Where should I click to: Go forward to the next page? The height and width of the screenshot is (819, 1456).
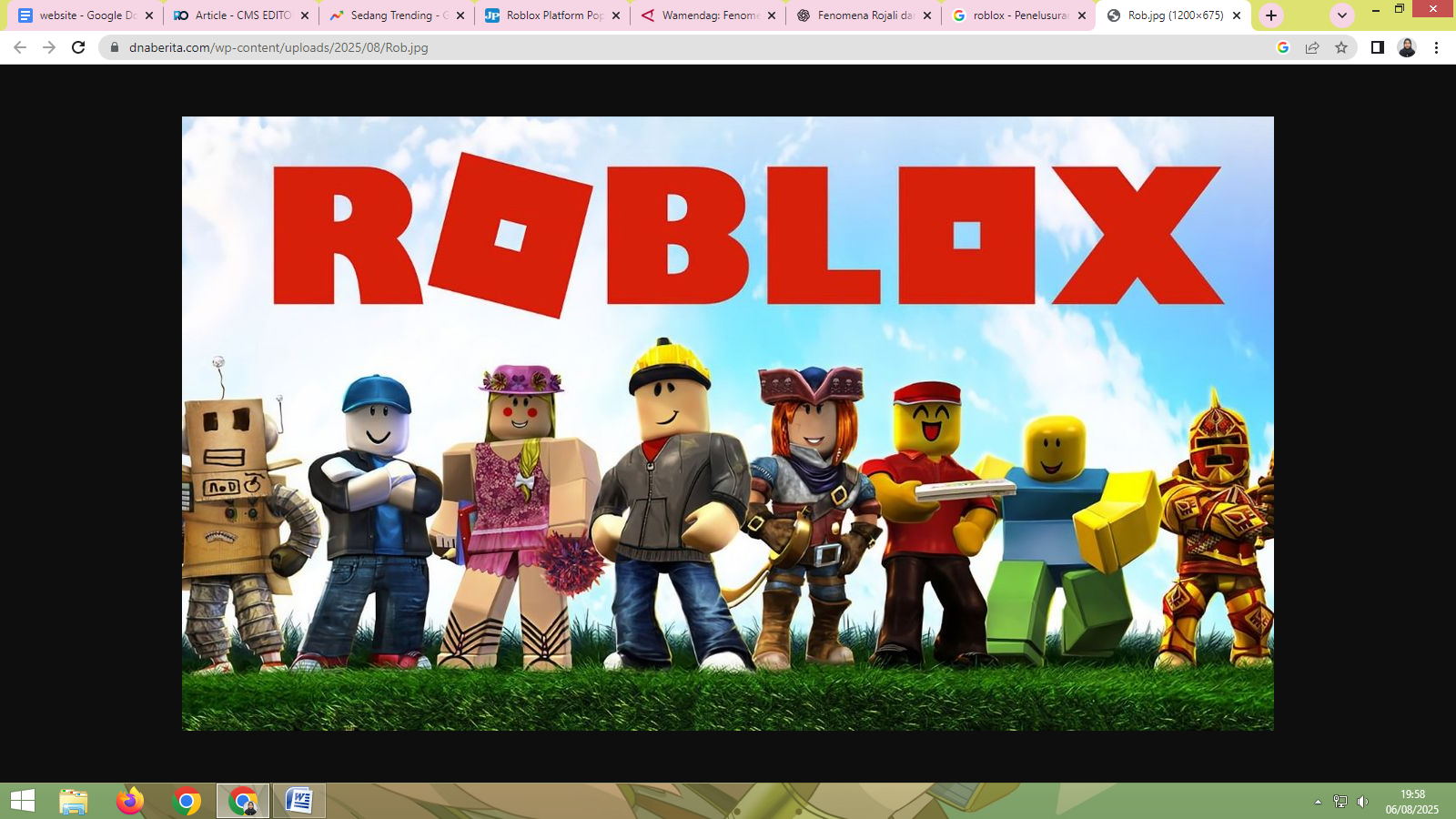pos(49,47)
